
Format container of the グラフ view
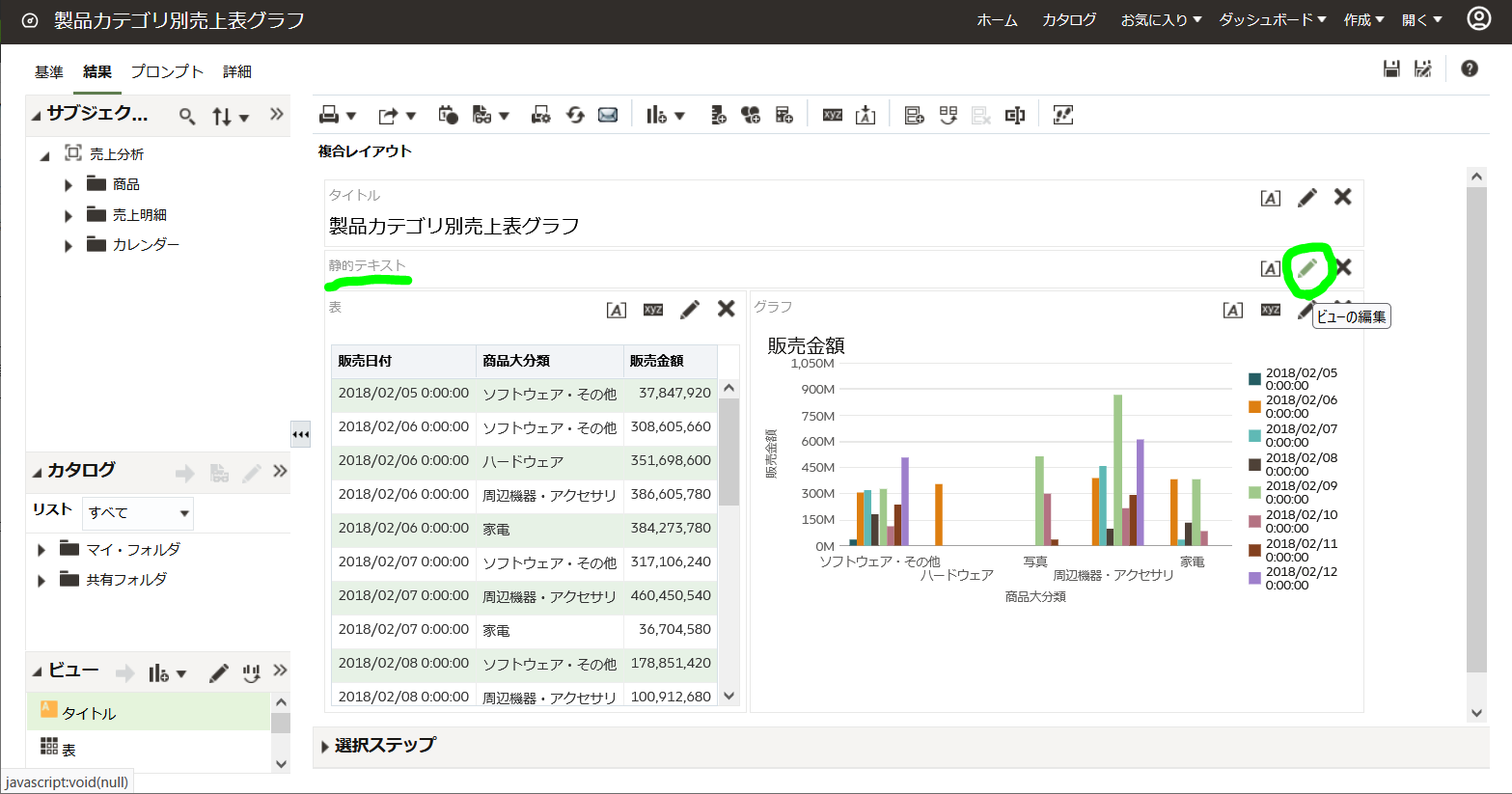1233,310
